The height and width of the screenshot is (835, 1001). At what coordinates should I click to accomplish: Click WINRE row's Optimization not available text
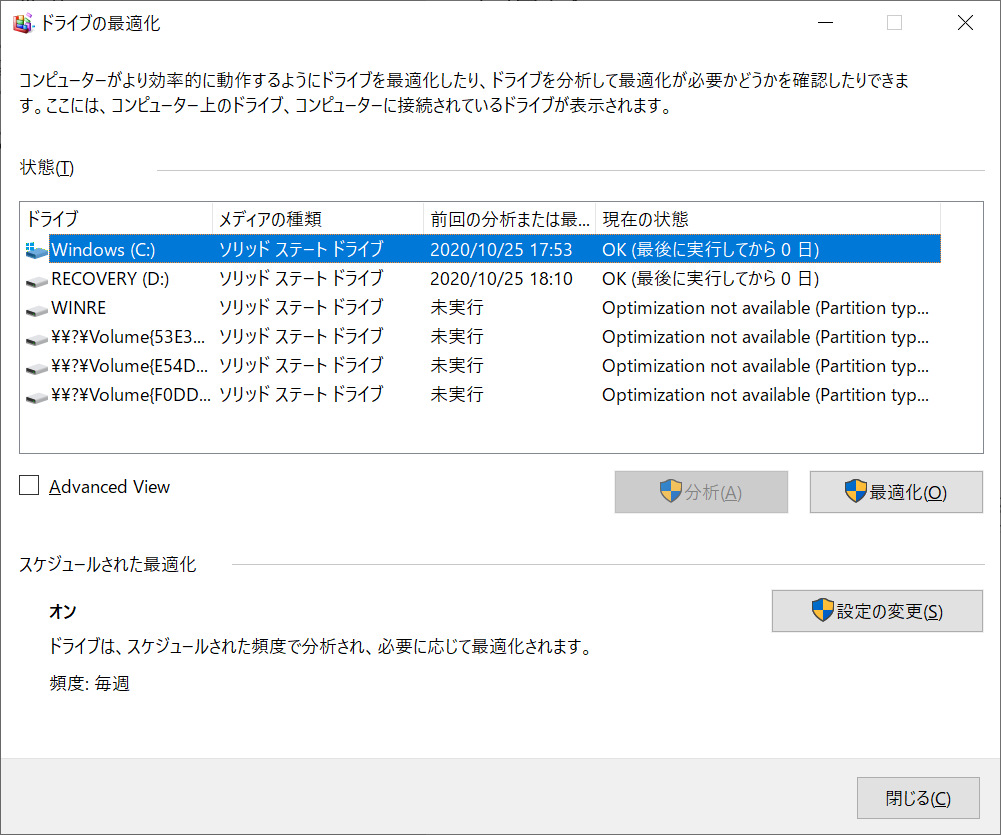click(x=765, y=308)
